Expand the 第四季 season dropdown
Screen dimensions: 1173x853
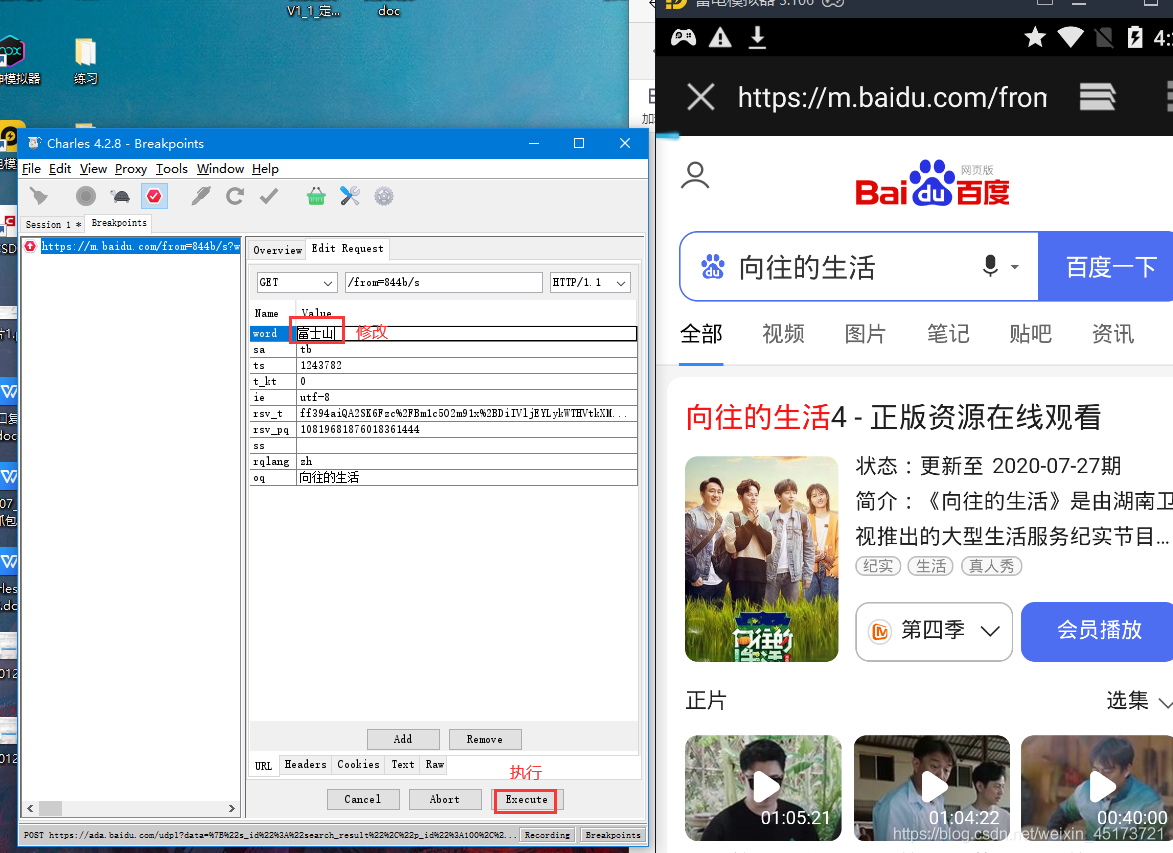(933, 632)
